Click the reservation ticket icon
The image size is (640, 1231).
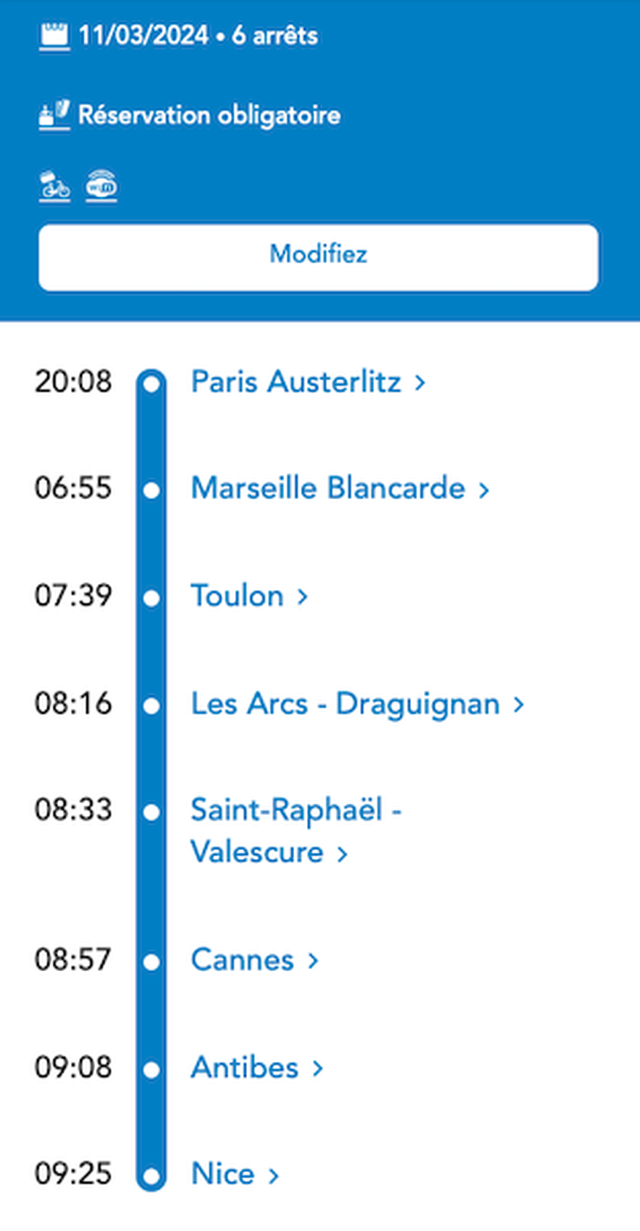click(54, 115)
